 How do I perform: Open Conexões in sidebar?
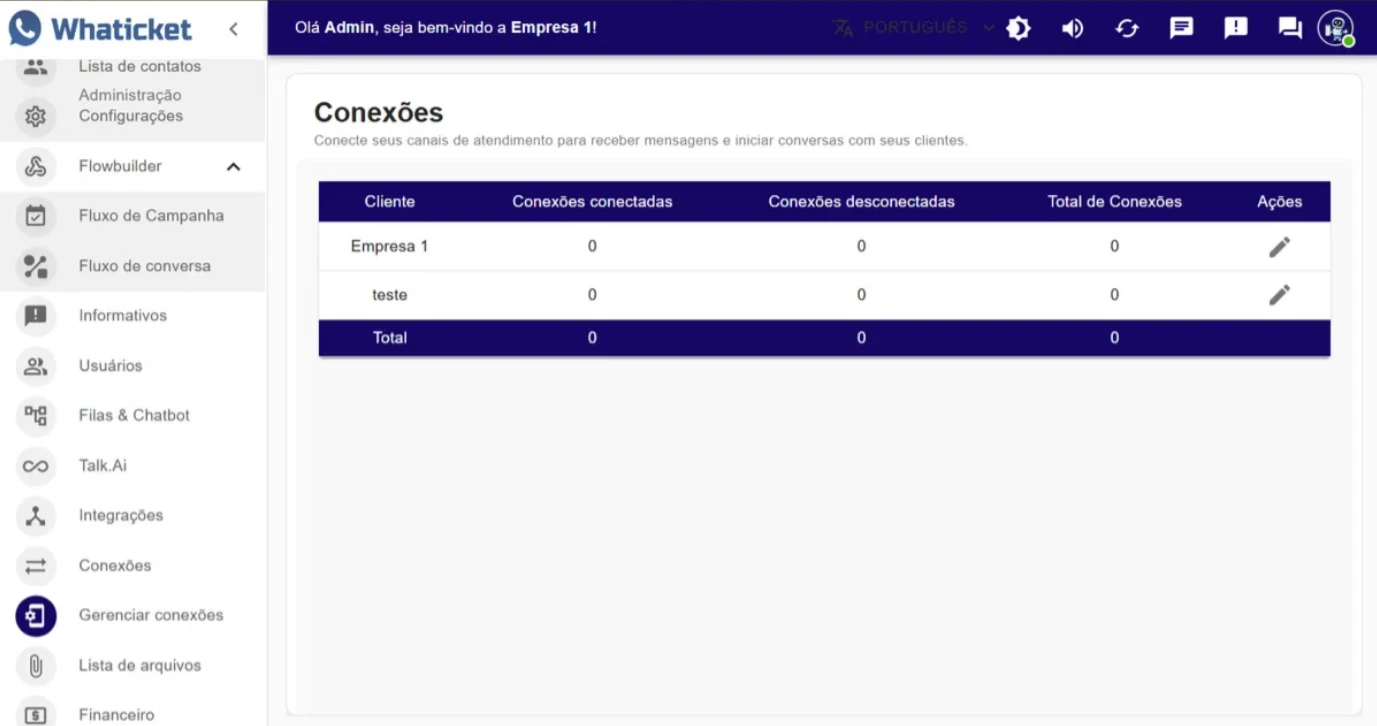tap(115, 565)
